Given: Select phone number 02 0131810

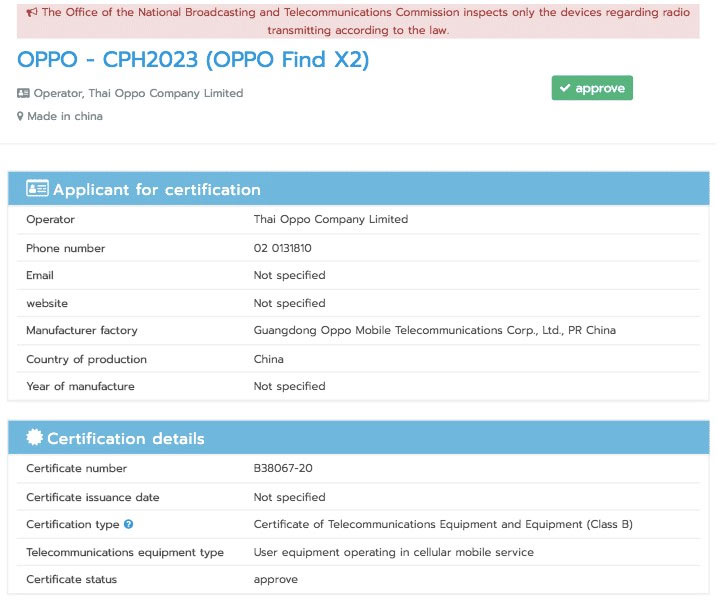Looking at the screenshot, I should pos(282,248).
